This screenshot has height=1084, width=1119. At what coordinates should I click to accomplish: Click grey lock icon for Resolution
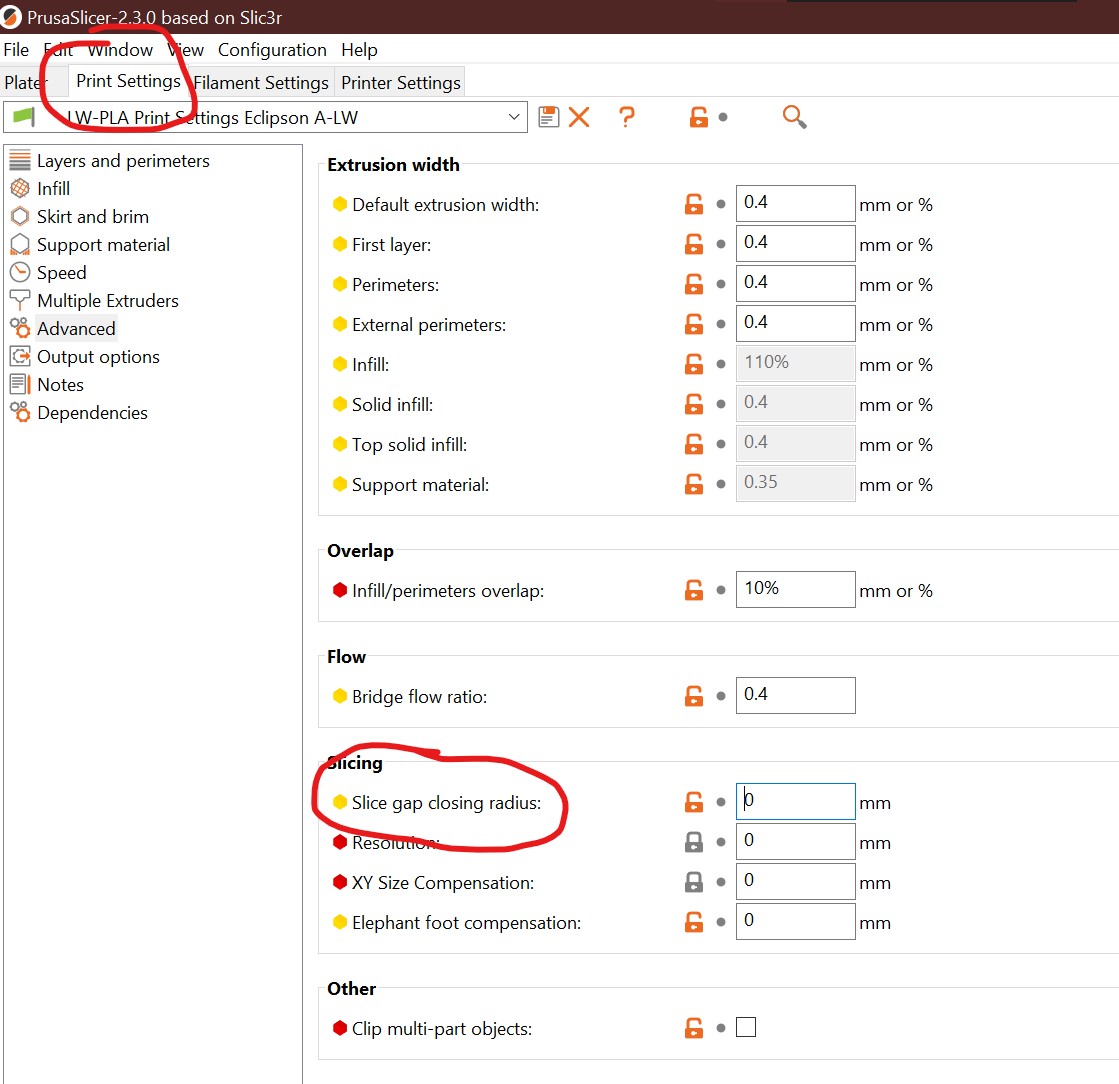pos(694,842)
